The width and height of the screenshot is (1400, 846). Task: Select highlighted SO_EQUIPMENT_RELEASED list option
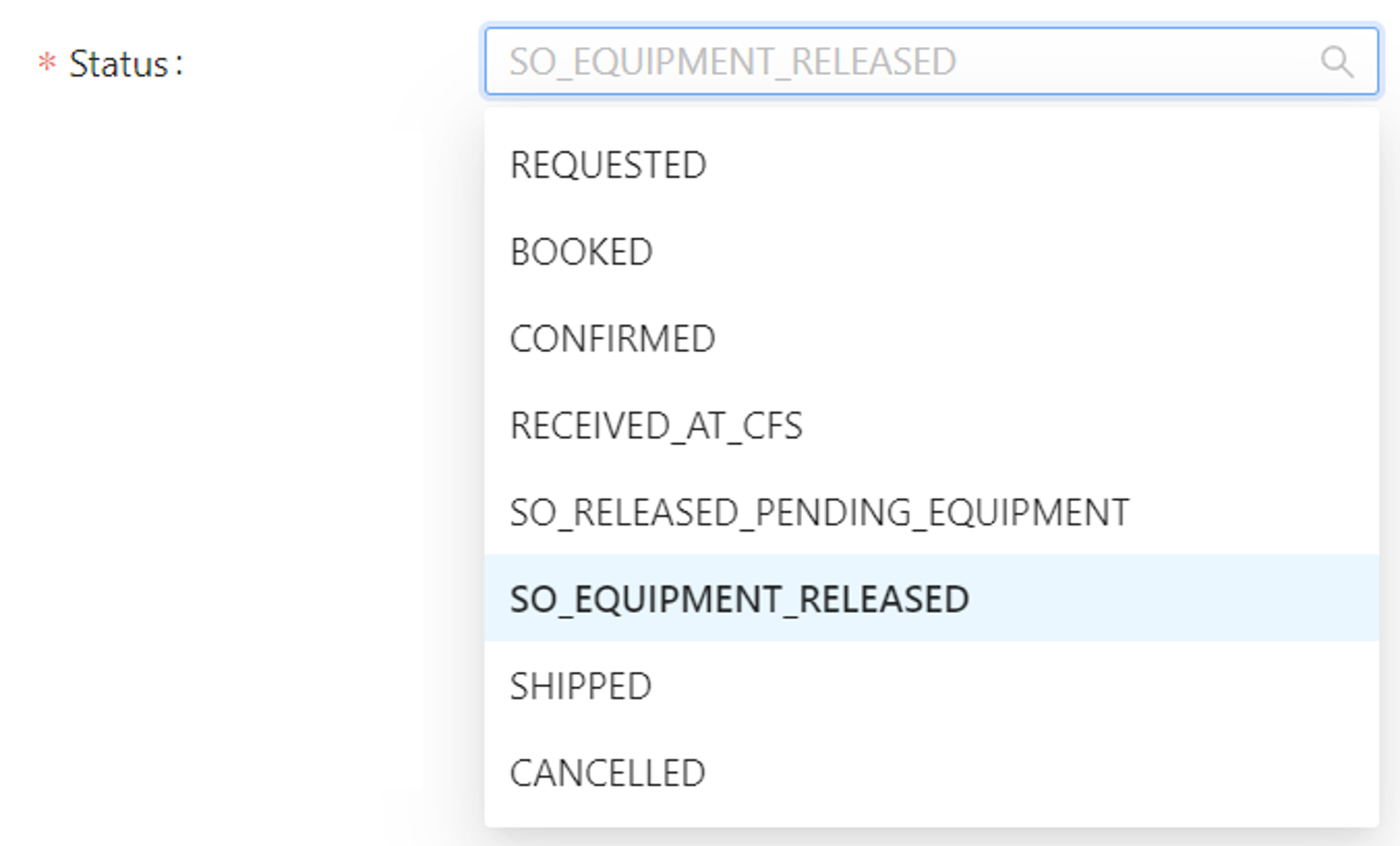pos(739,599)
